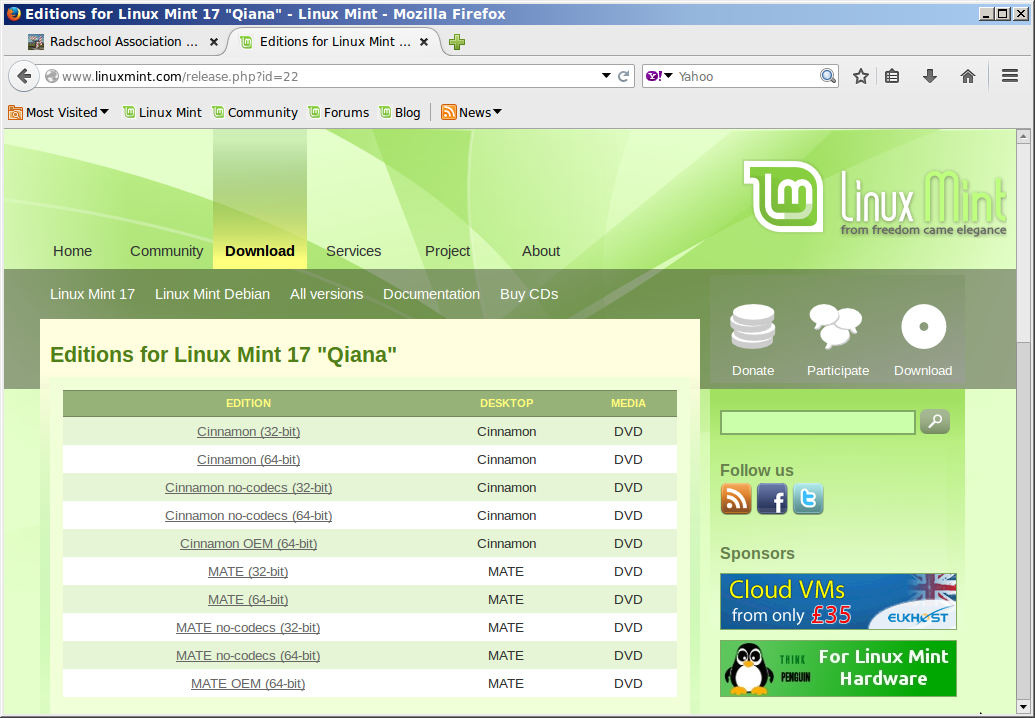Click the Think Penguin Linux Mint Hardware banner
The height and width of the screenshot is (718, 1035).
tap(838, 668)
